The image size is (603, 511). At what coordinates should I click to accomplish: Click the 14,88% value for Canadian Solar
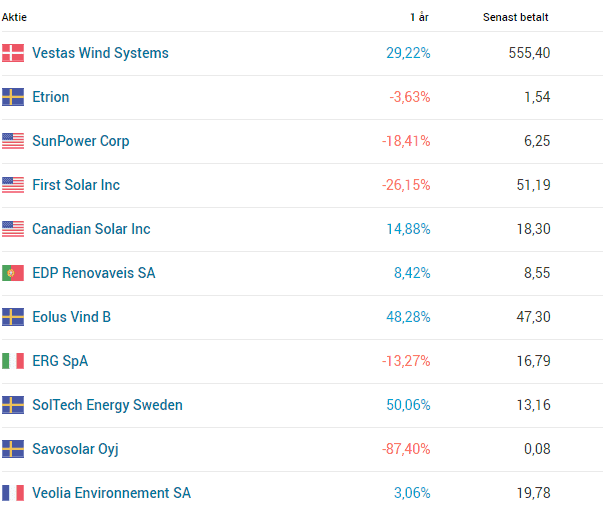tap(408, 229)
